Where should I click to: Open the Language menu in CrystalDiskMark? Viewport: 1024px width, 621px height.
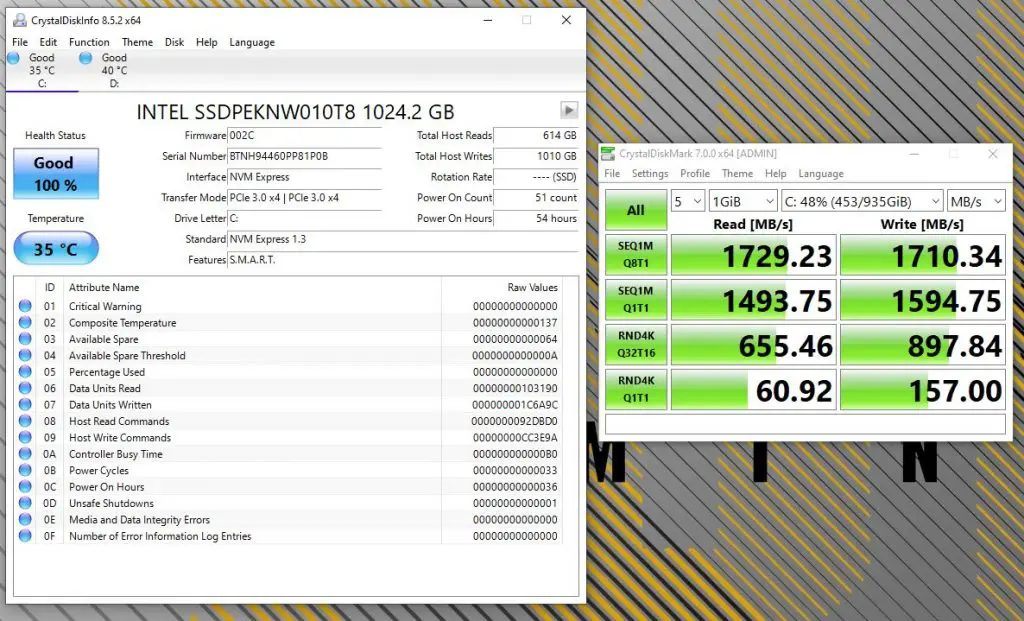820,173
